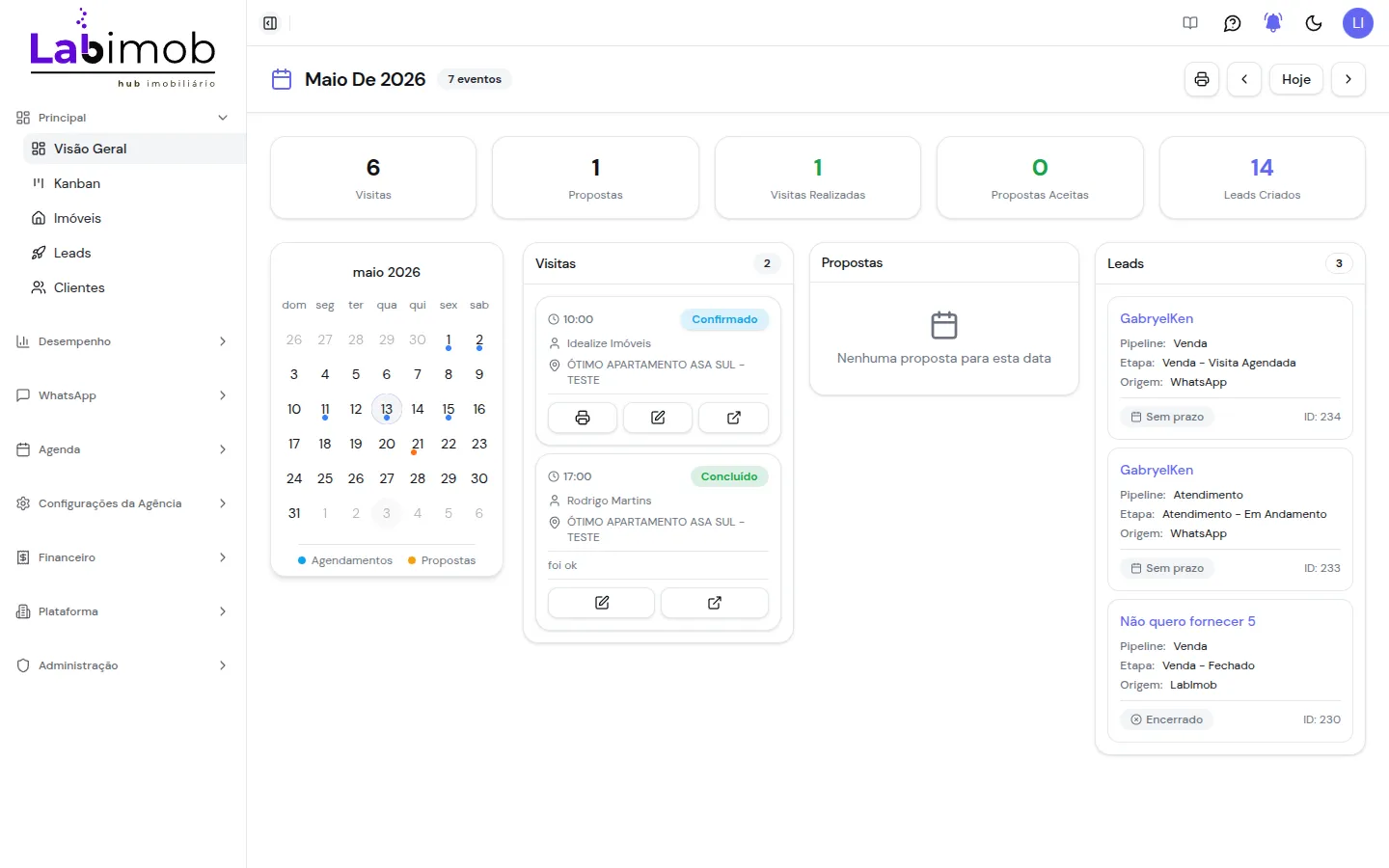Click the note text foi ok
Viewport: 1389px width, 868px height.
click(562, 565)
